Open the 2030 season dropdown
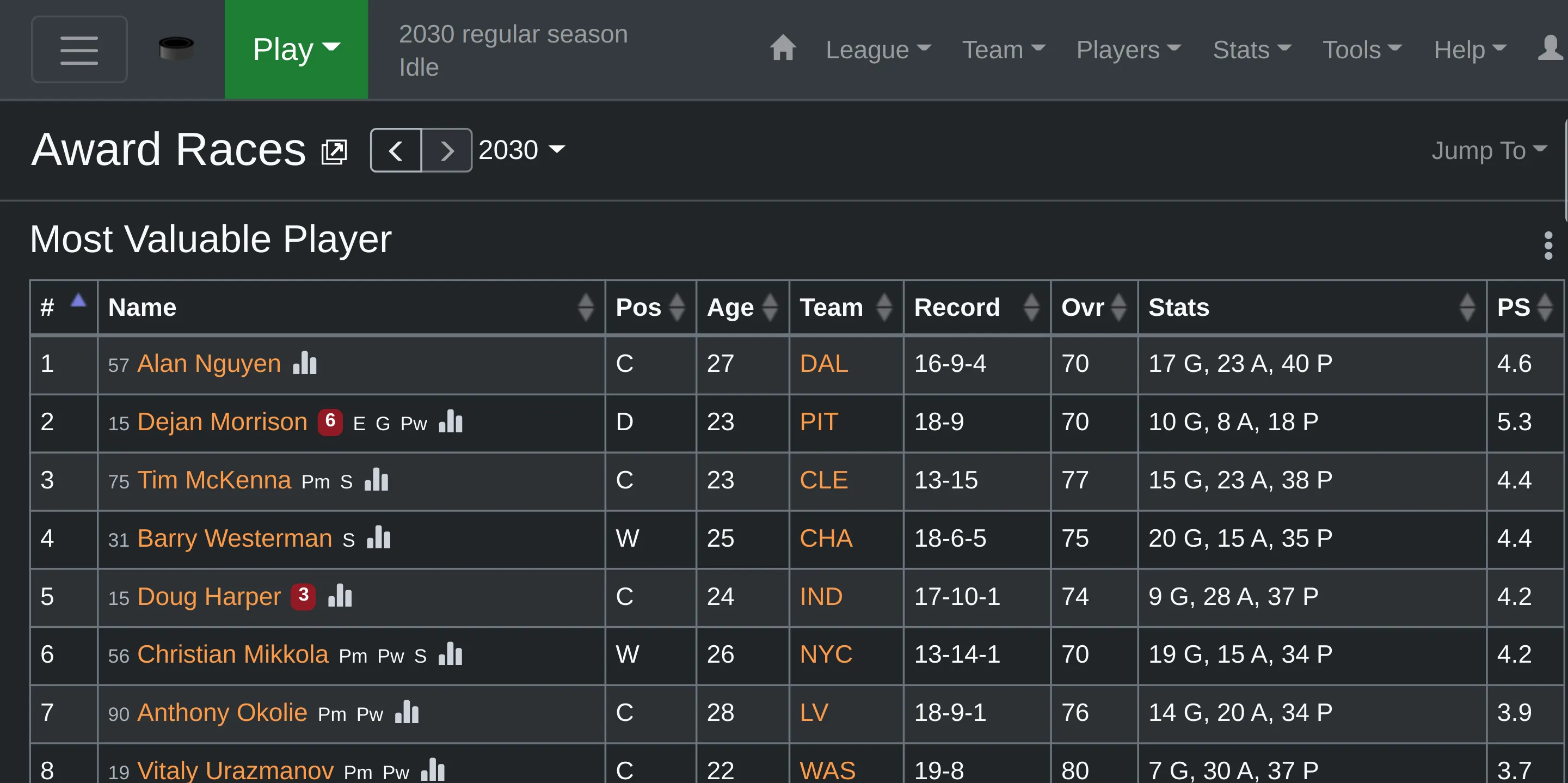1568x783 pixels. coord(521,150)
